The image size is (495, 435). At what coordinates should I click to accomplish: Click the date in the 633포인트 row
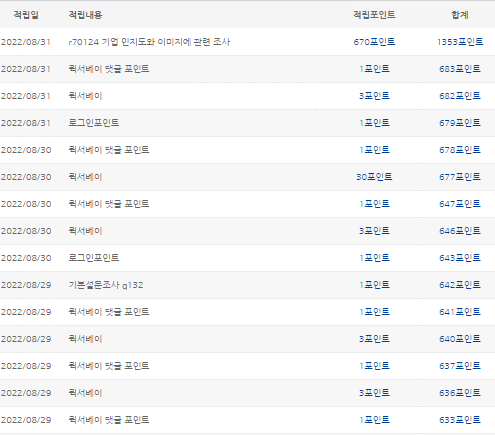point(26,420)
